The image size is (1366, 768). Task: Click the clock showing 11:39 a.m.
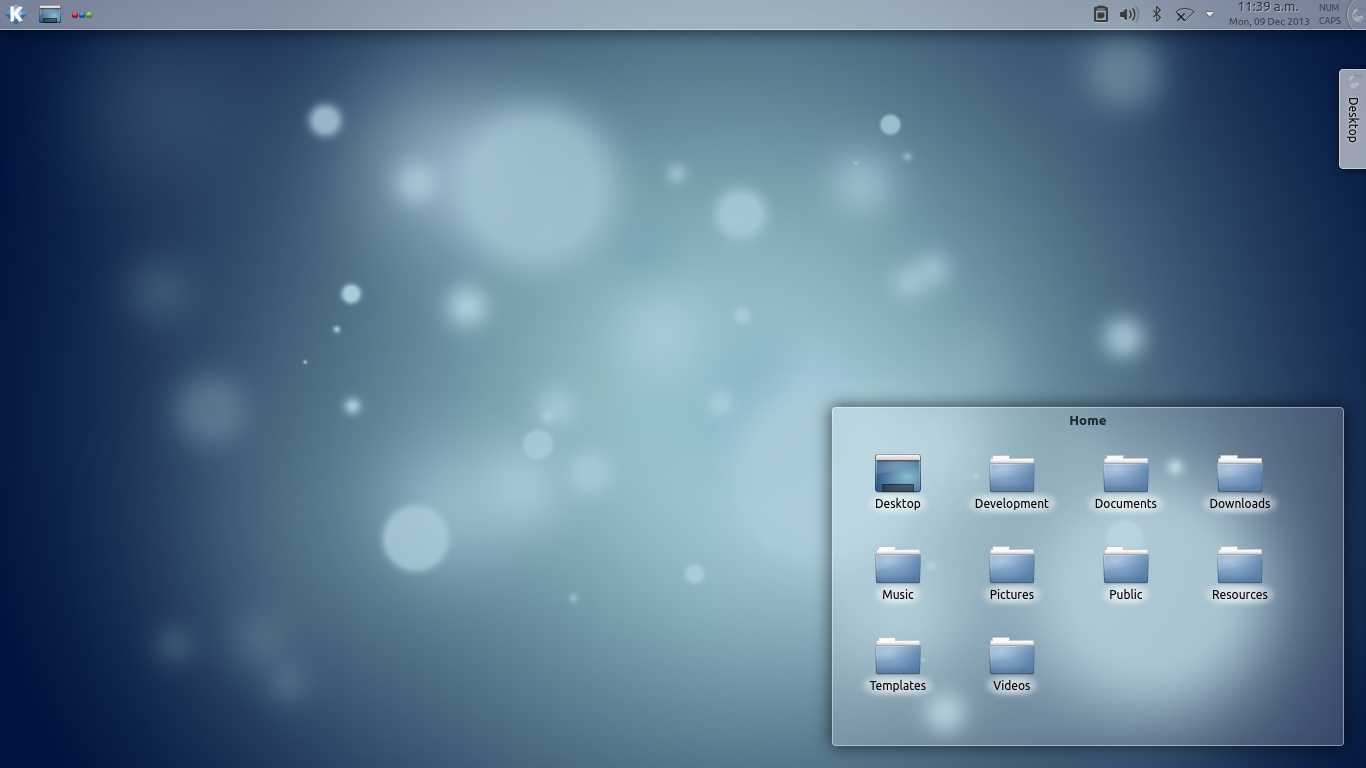pyautogui.click(x=1268, y=7)
